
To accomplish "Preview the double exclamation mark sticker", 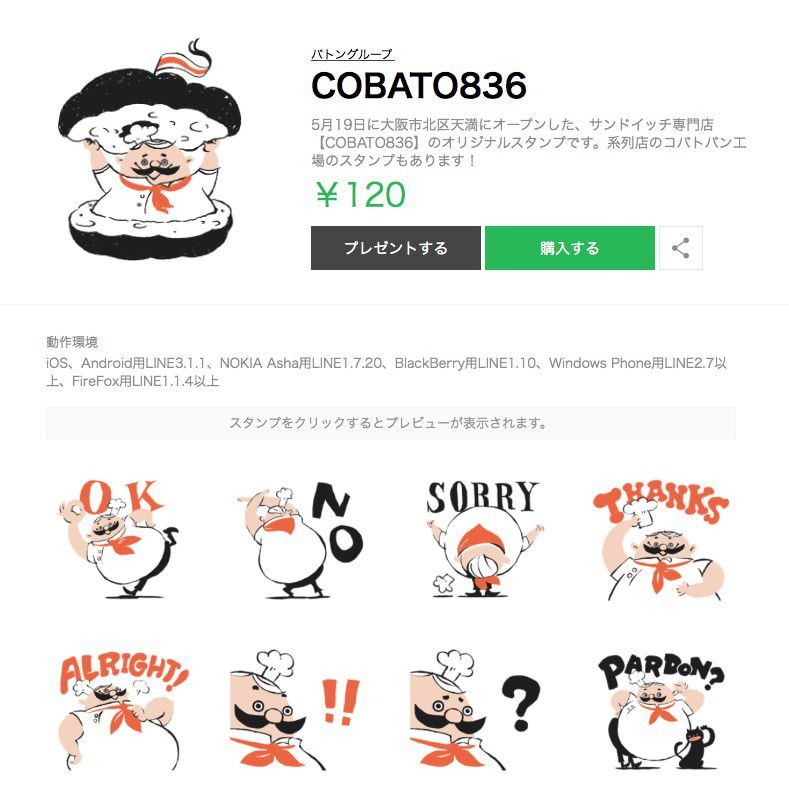I will [296, 710].
